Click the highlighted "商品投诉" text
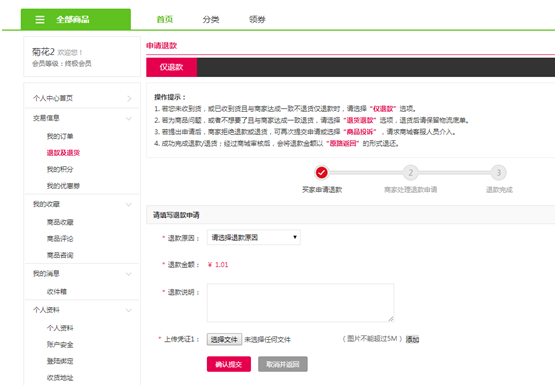The image size is (557, 387). [359, 132]
